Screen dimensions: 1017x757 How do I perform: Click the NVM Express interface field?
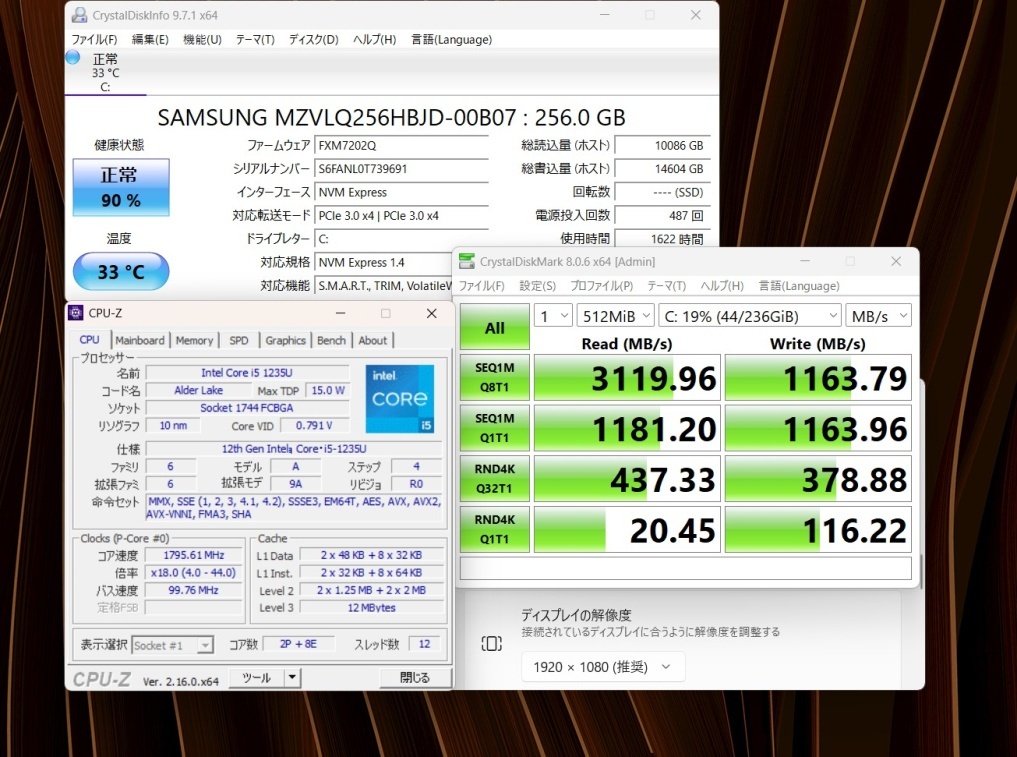[401, 192]
